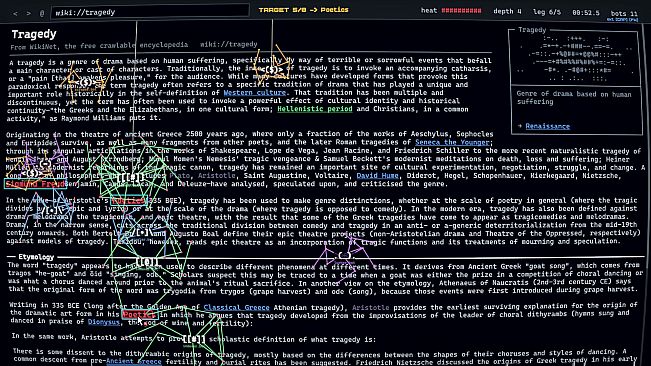The width and height of the screenshot is (651, 366).
Task: Open the Western culture link
Action: pyautogui.click(x=255, y=93)
